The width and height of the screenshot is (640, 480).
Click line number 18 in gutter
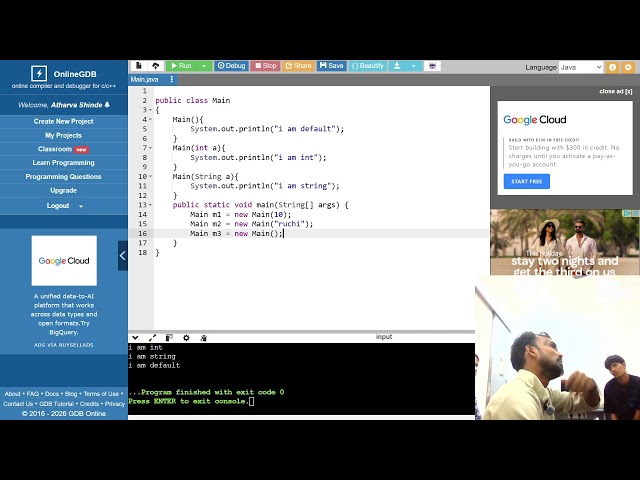pyautogui.click(x=142, y=252)
